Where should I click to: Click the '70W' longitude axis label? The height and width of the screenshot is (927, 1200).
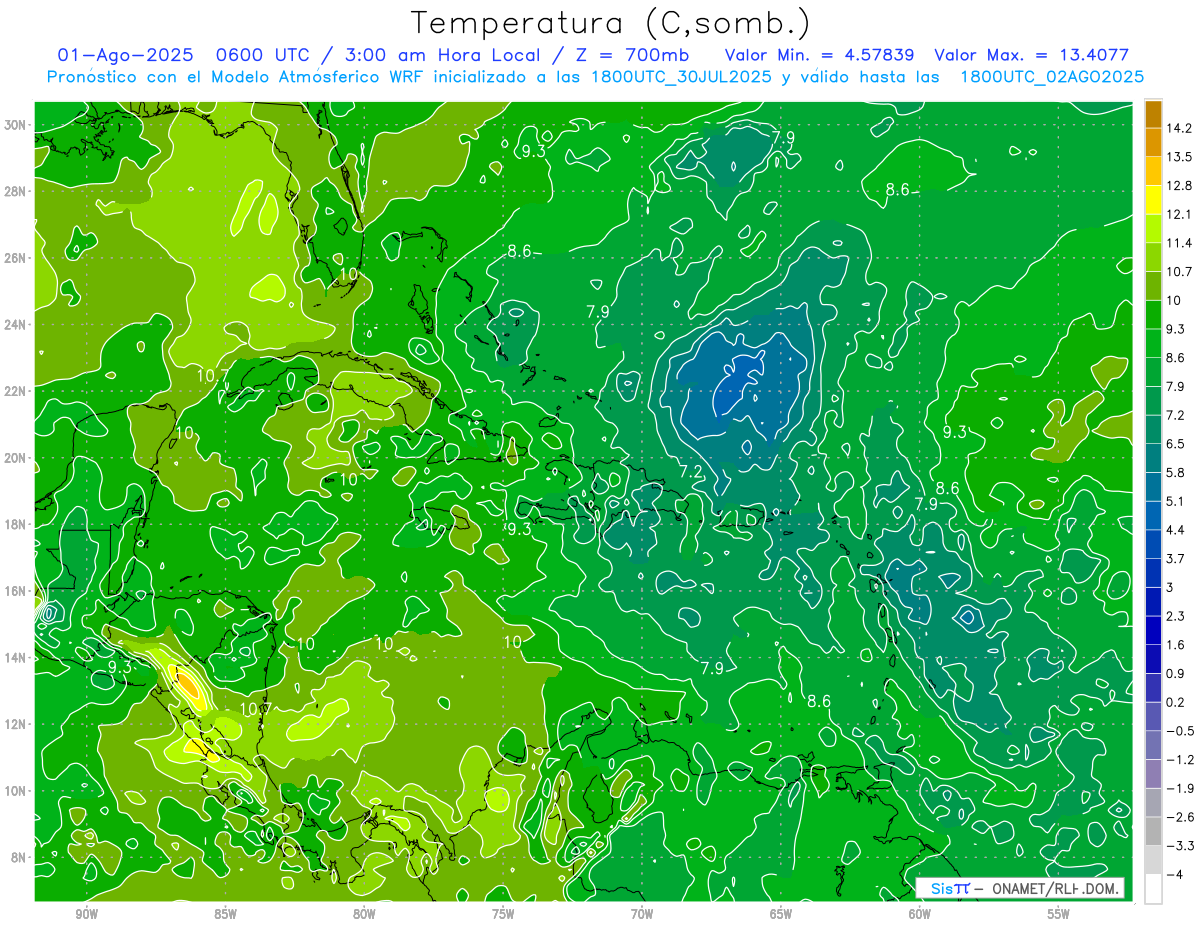[x=642, y=914]
